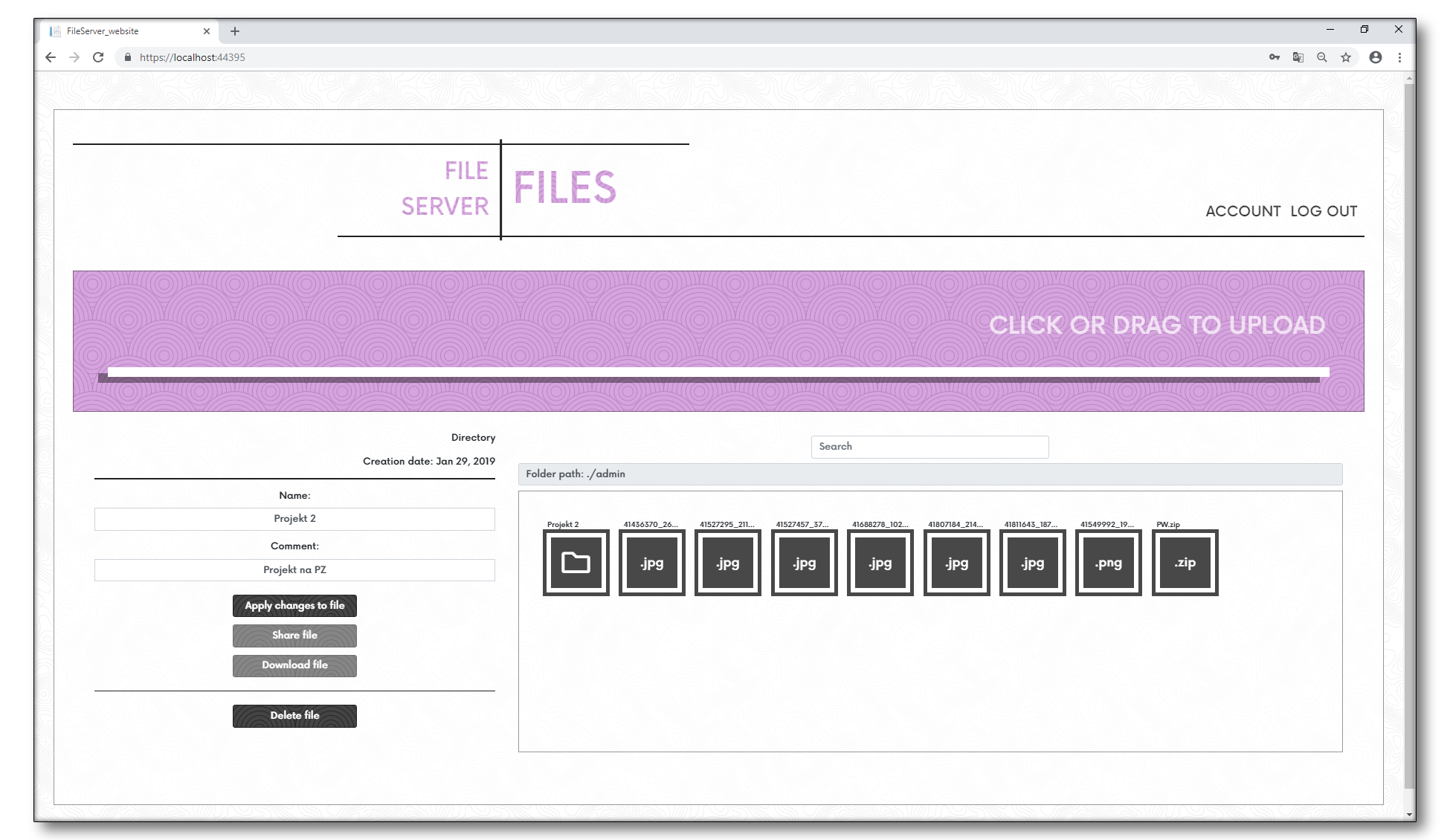This screenshot has height=840, width=1450.
Task: Select the 41807184_214 jpg file icon
Action: (957, 563)
